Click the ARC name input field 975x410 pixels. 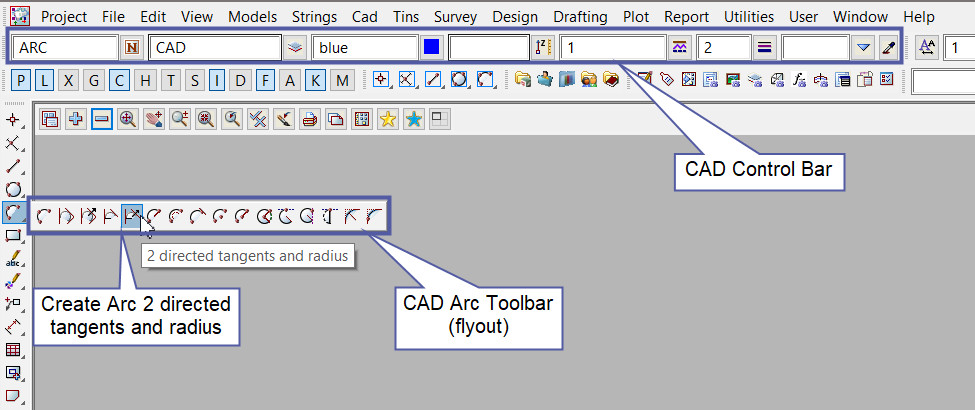click(65, 47)
